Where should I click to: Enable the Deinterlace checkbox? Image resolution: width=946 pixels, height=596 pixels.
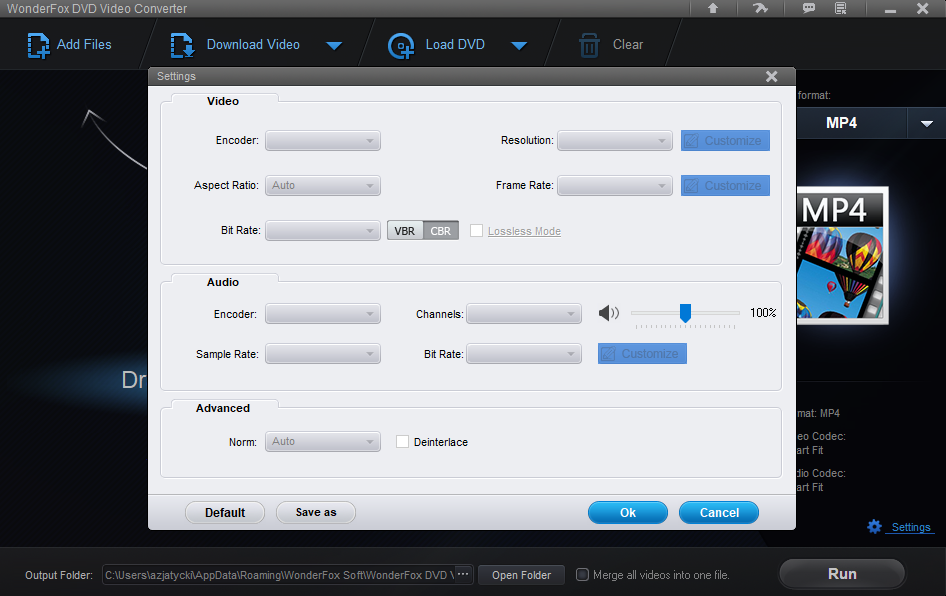[402, 442]
